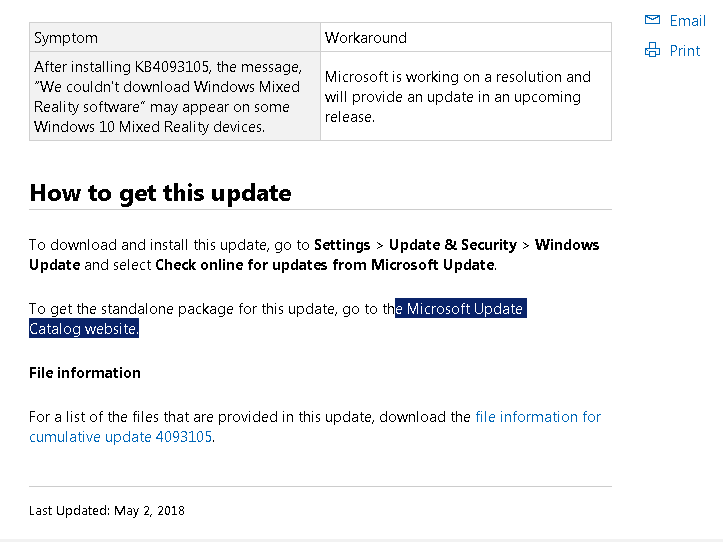Click the "Last Updated: May 2, 2018" text
Viewport: 723px width, 542px height.
[107, 511]
